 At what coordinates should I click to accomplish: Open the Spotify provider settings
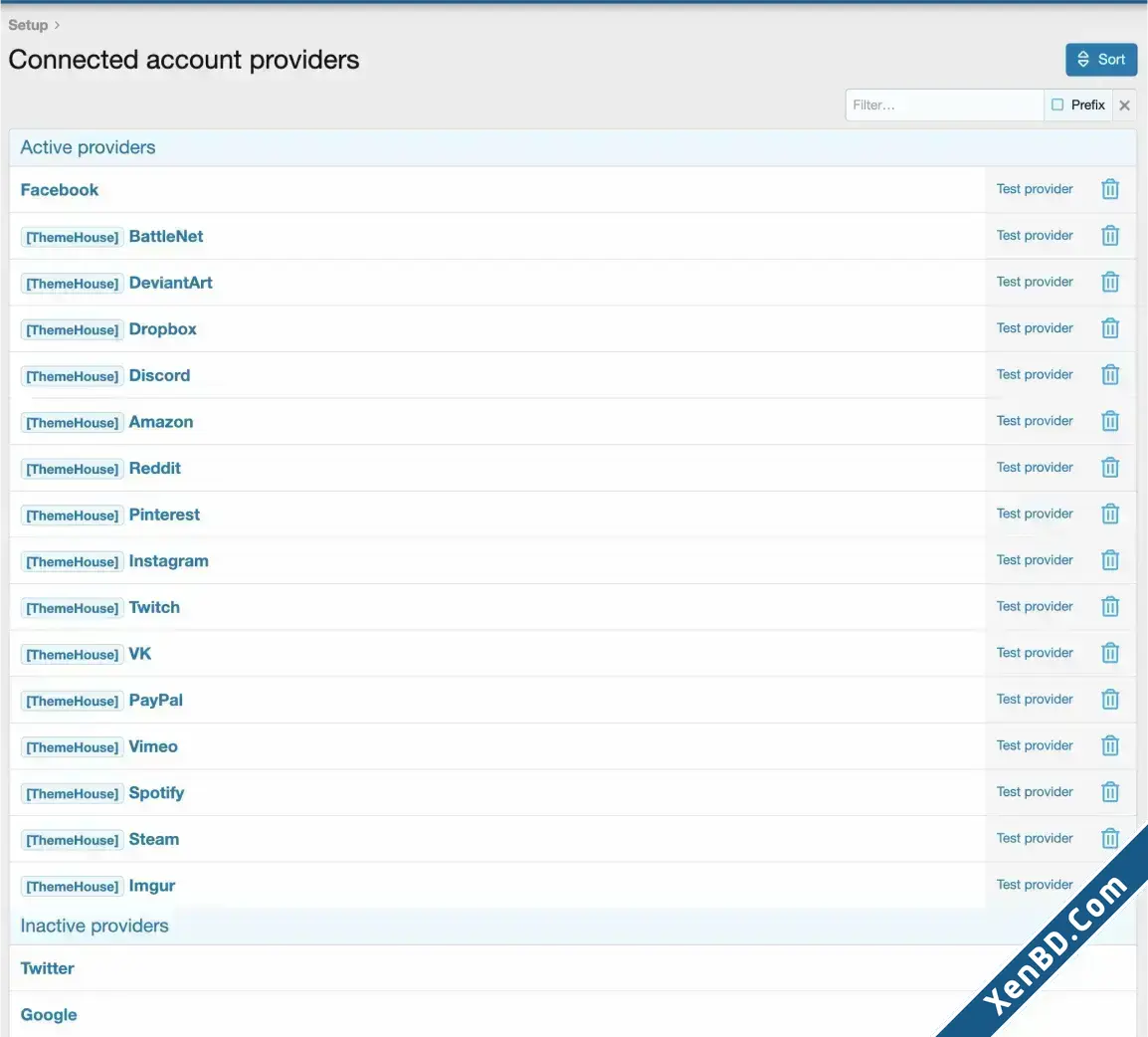[x=156, y=793]
